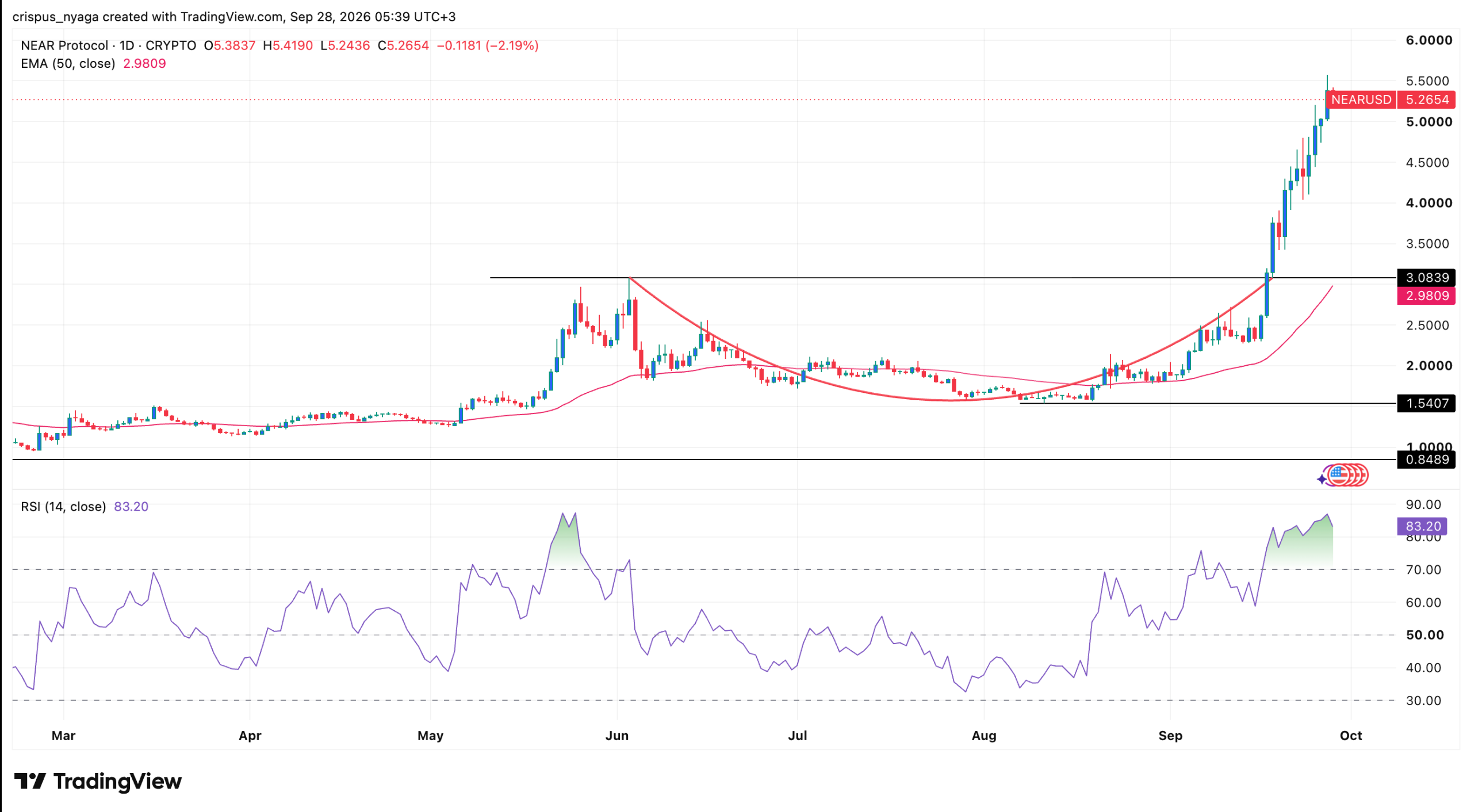The height and width of the screenshot is (812, 1463).
Task: Click the Oct label on time axis
Action: pos(1352,736)
